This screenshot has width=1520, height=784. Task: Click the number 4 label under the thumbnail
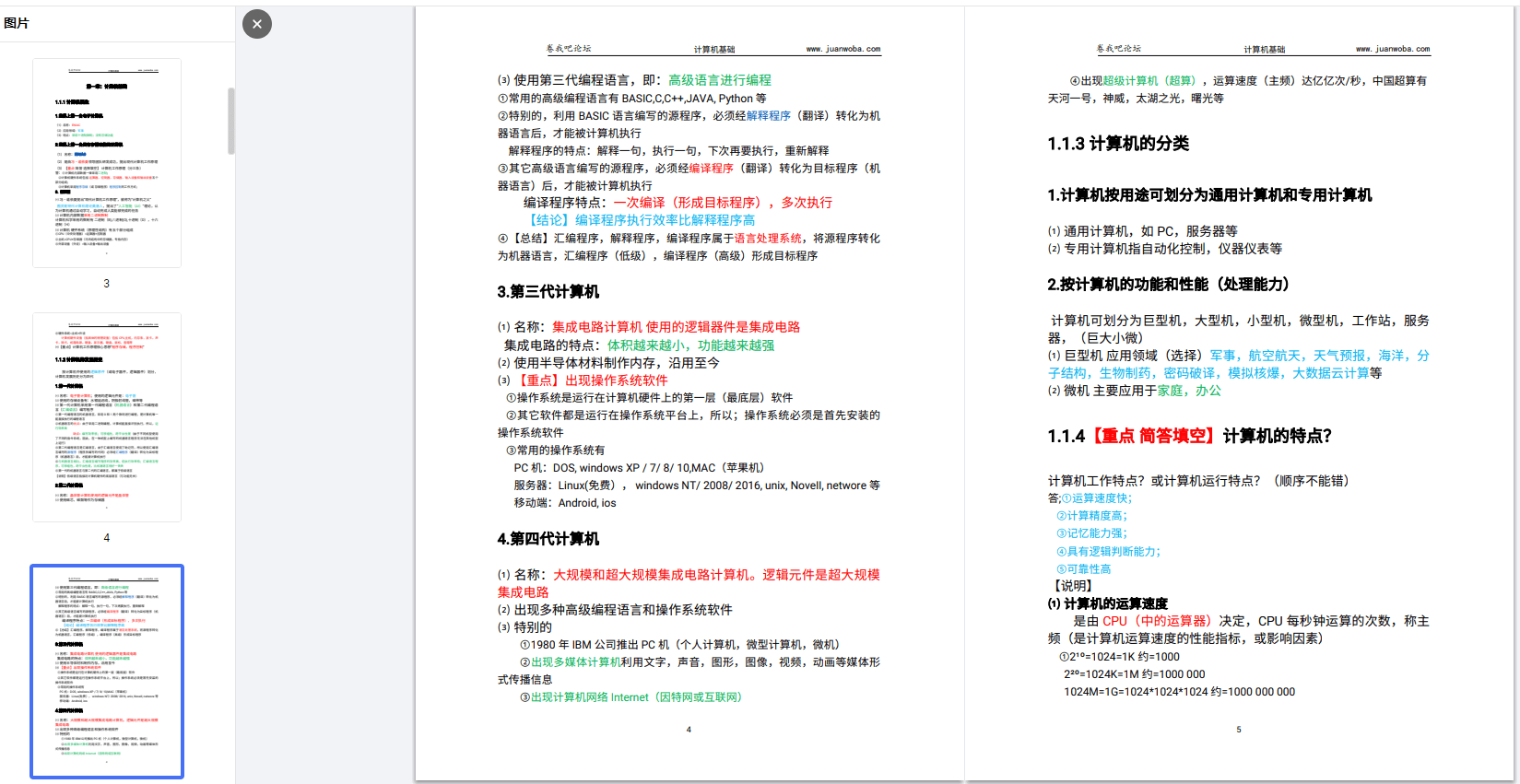(107, 538)
